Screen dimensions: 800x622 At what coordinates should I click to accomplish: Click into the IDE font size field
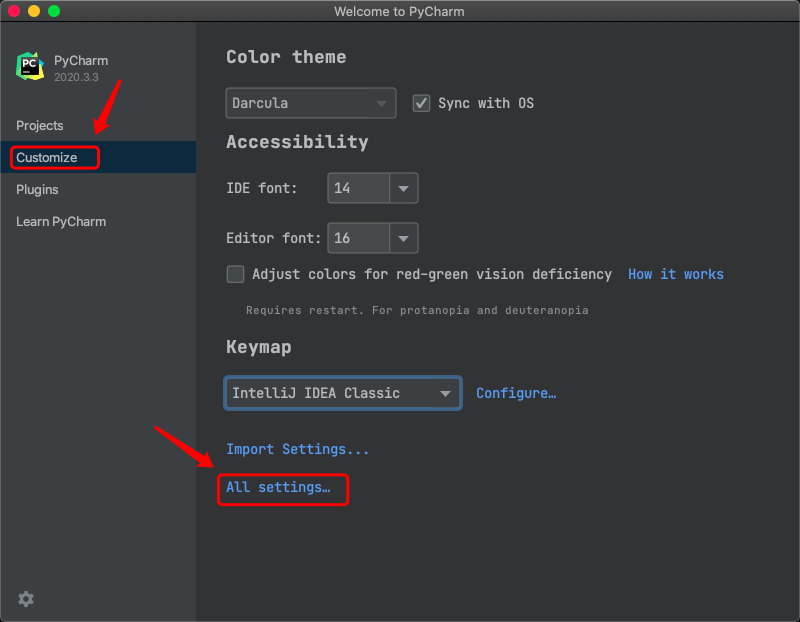tap(357, 188)
